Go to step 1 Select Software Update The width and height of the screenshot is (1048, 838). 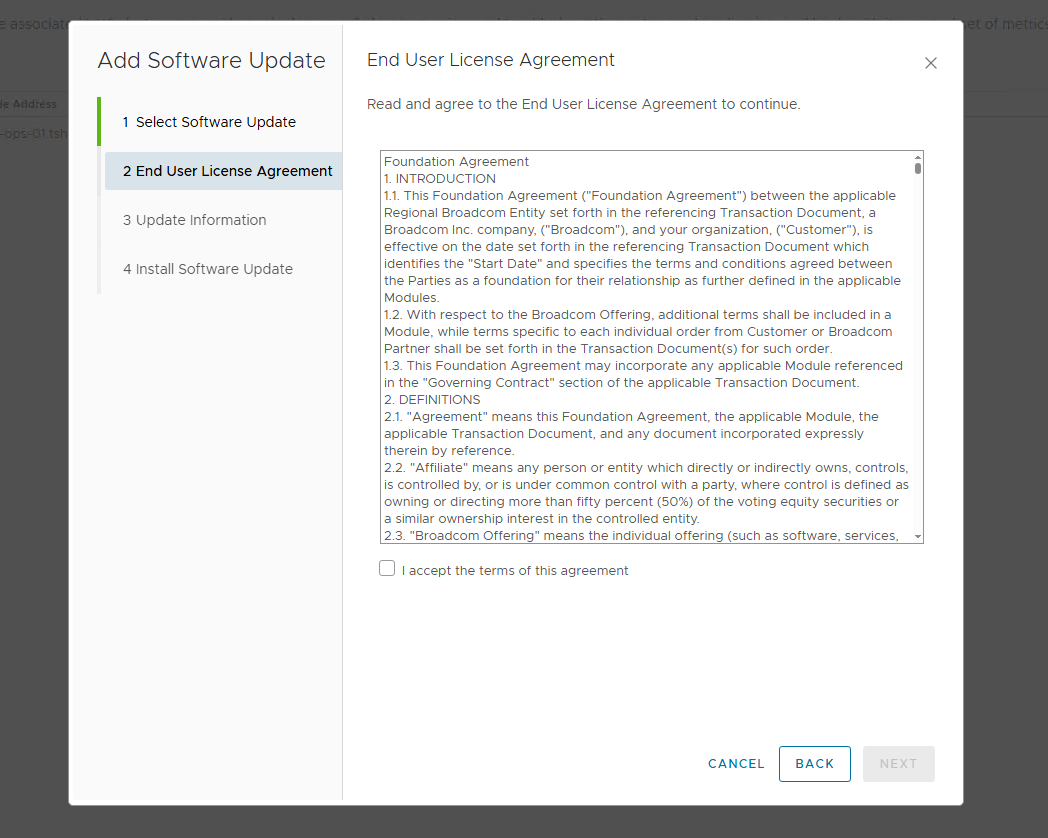216,122
